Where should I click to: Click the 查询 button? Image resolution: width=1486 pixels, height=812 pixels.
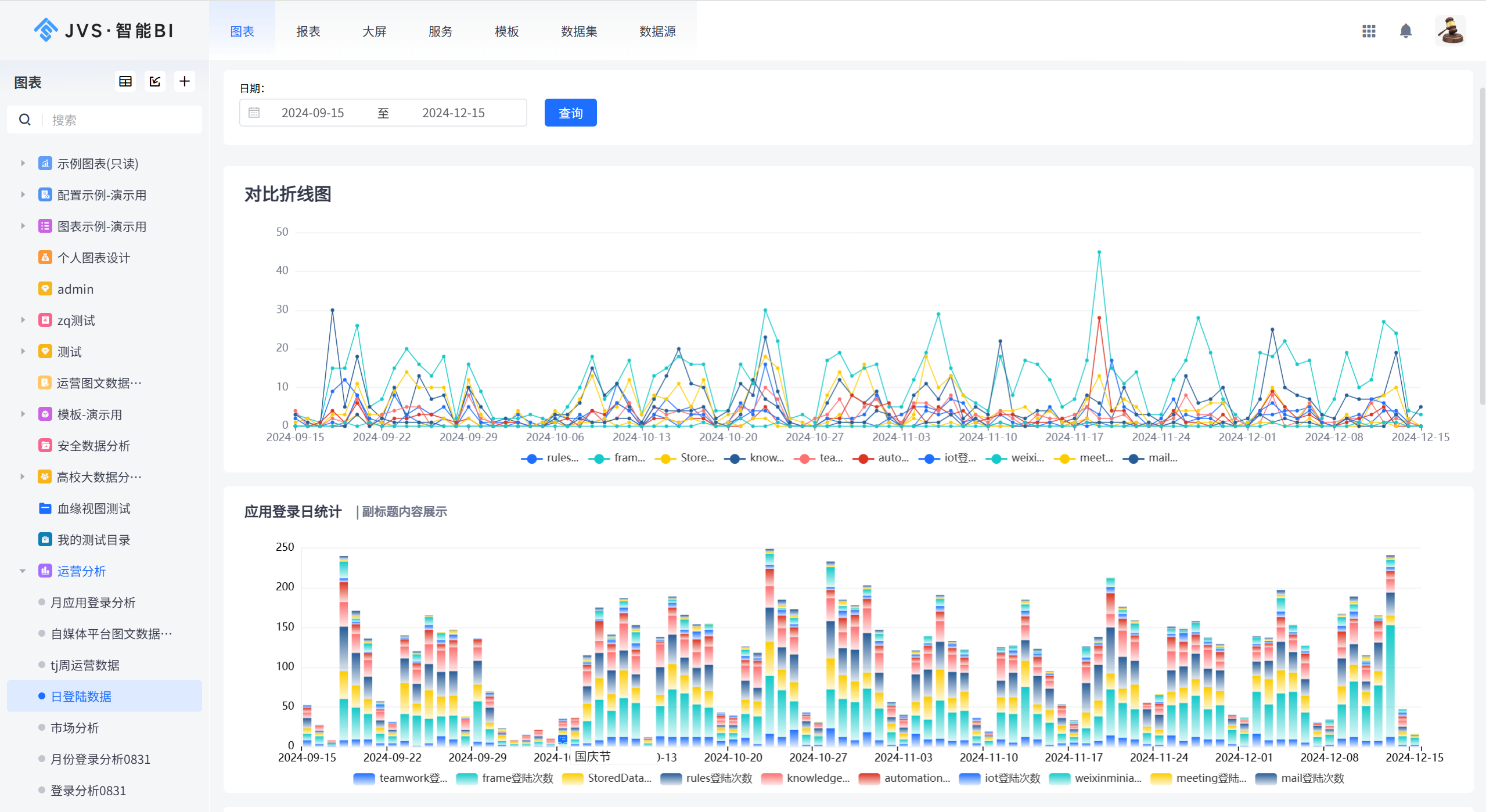[570, 113]
